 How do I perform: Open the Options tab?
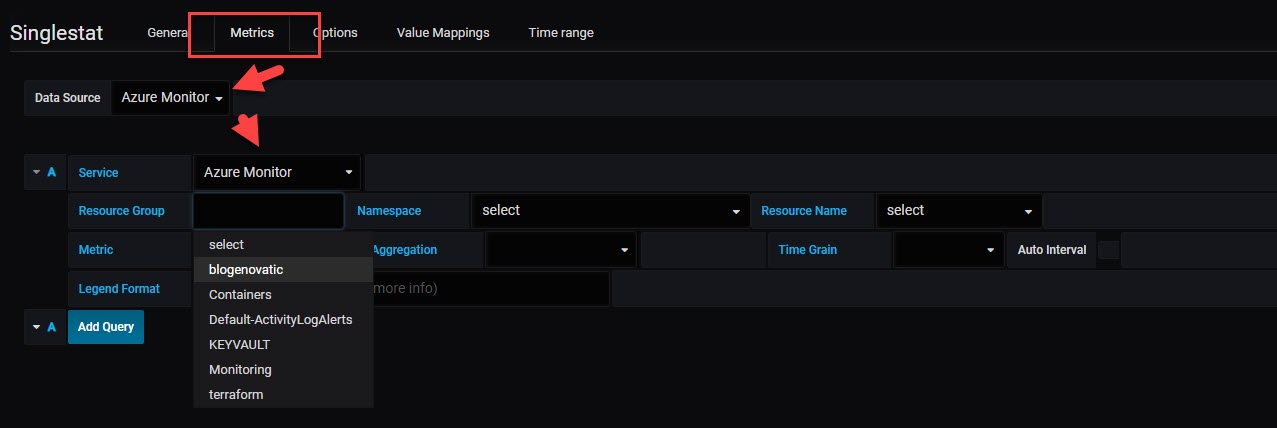coord(336,32)
